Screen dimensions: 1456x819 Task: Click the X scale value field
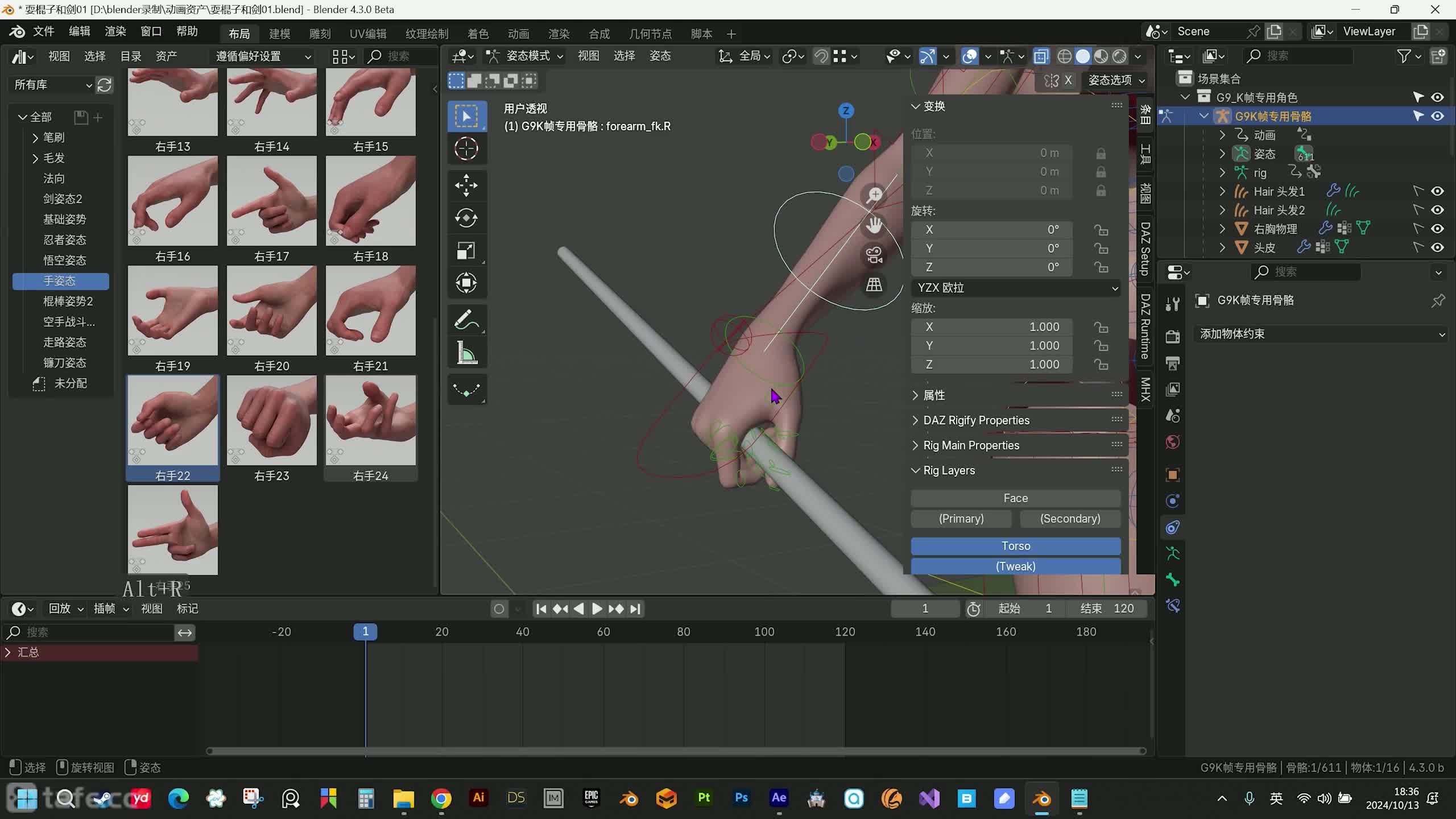(x=992, y=327)
